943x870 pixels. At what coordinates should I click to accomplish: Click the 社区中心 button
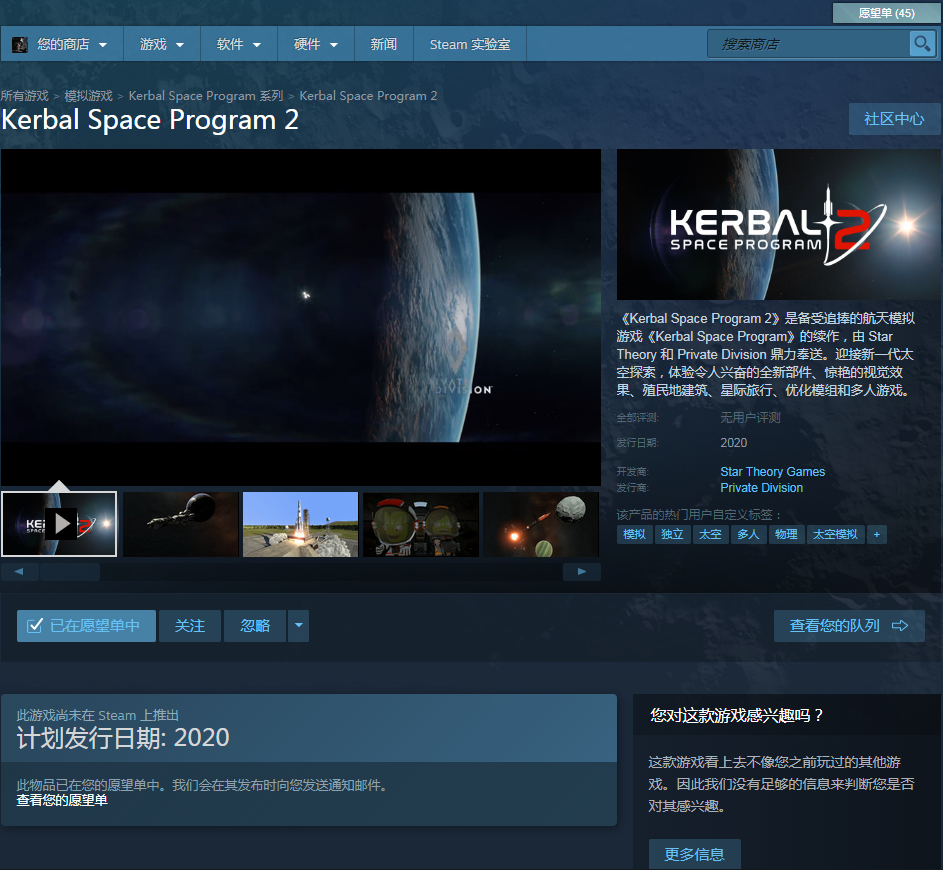point(894,118)
